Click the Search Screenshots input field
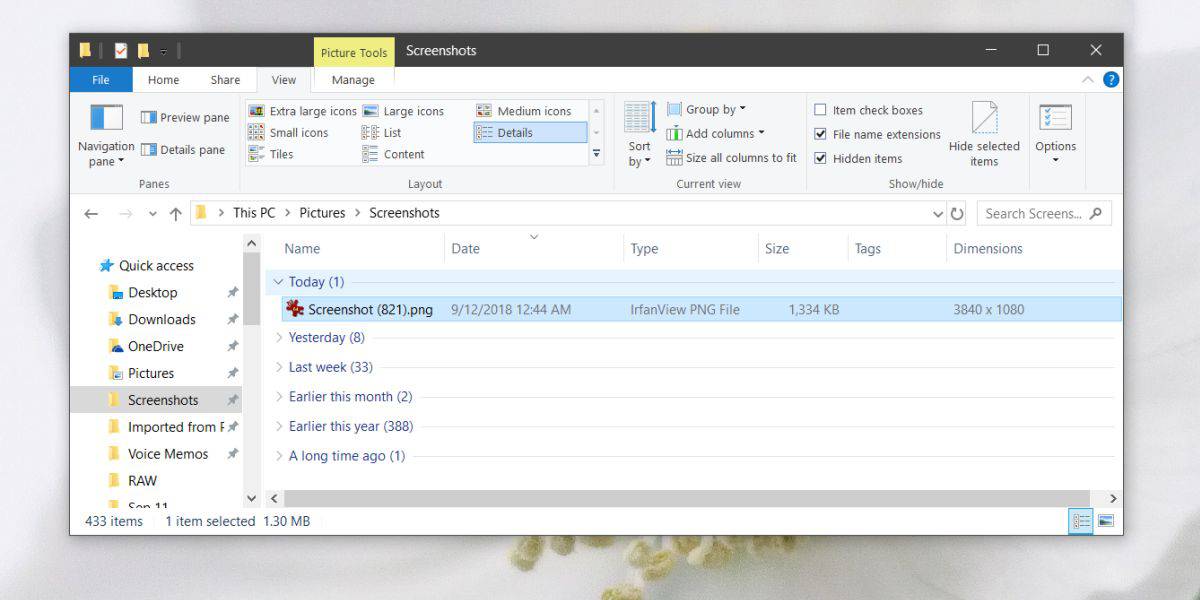The height and width of the screenshot is (600, 1200). point(1033,213)
